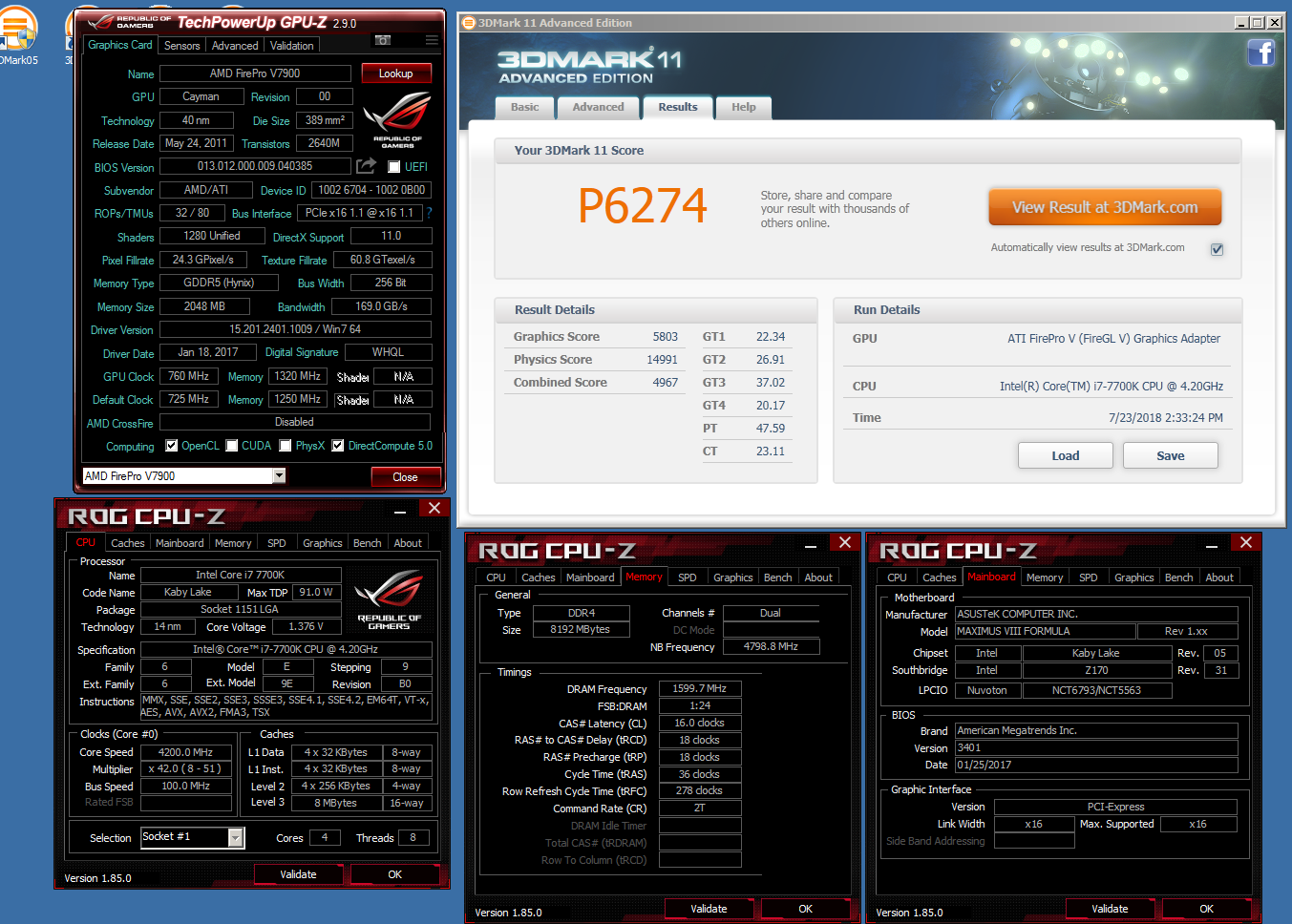The height and width of the screenshot is (924, 1292).
Task: Open the Facebook icon in 3DMark 11
Action: click(x=1260, y=52)
